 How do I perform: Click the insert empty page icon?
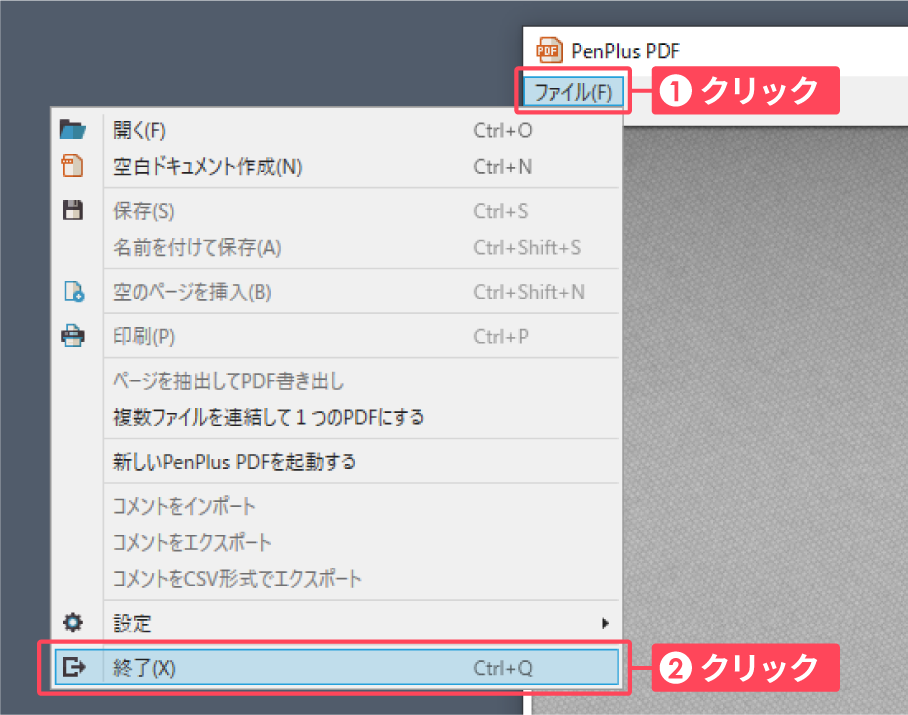(x=74, y=292)
